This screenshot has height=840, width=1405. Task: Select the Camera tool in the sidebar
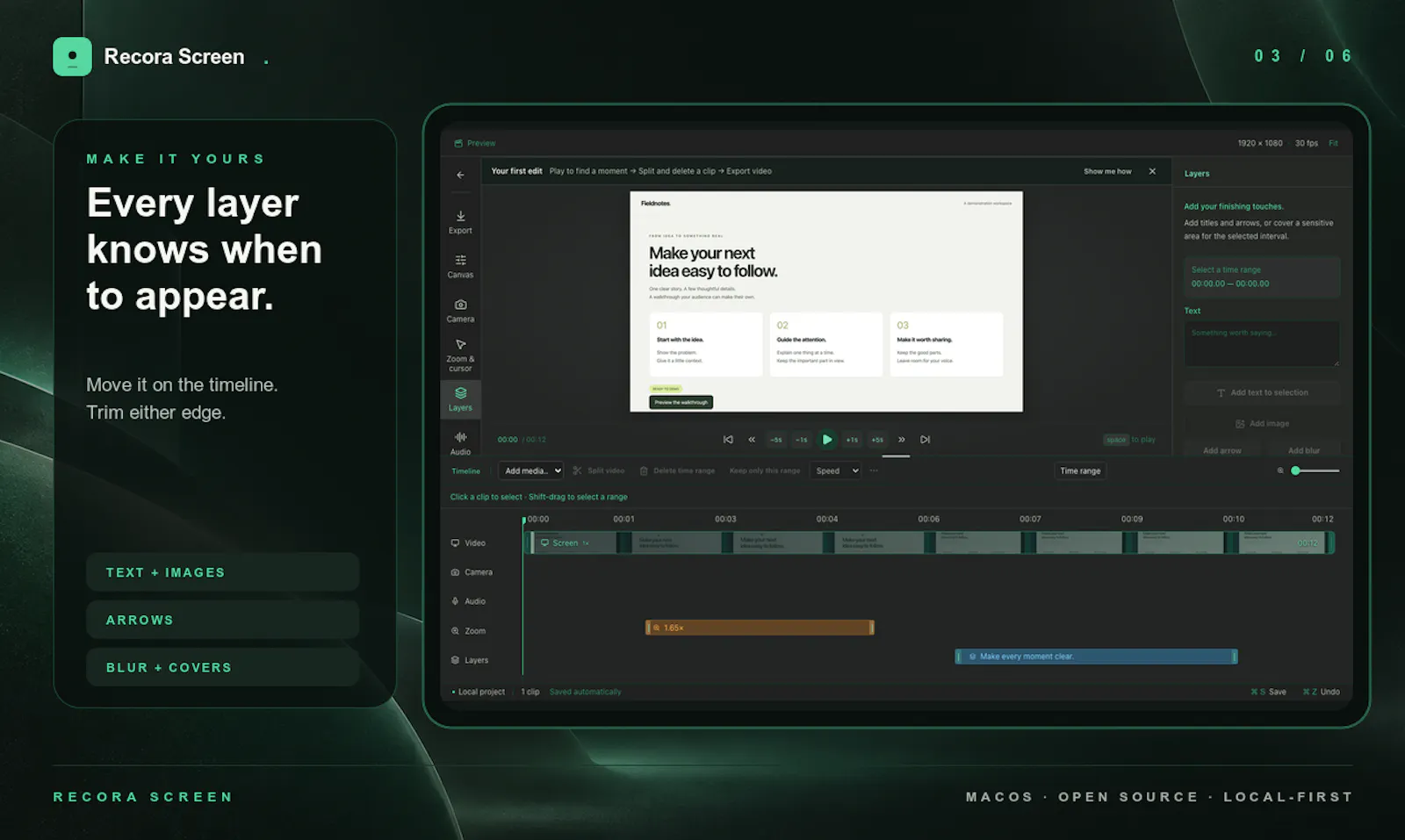460,311
